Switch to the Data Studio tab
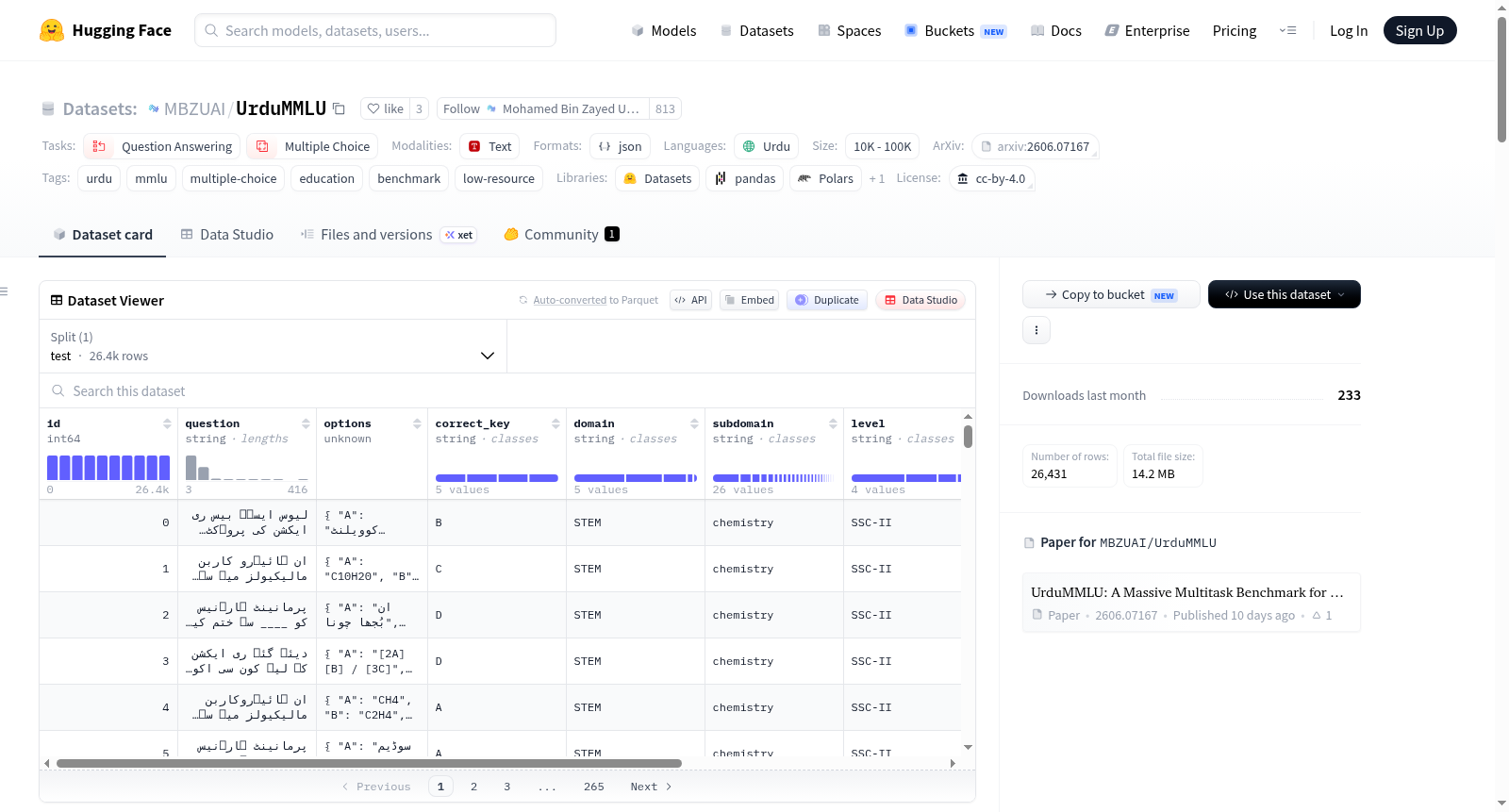1509x812 pixels. pyautogui.click(x=226, y=235)
